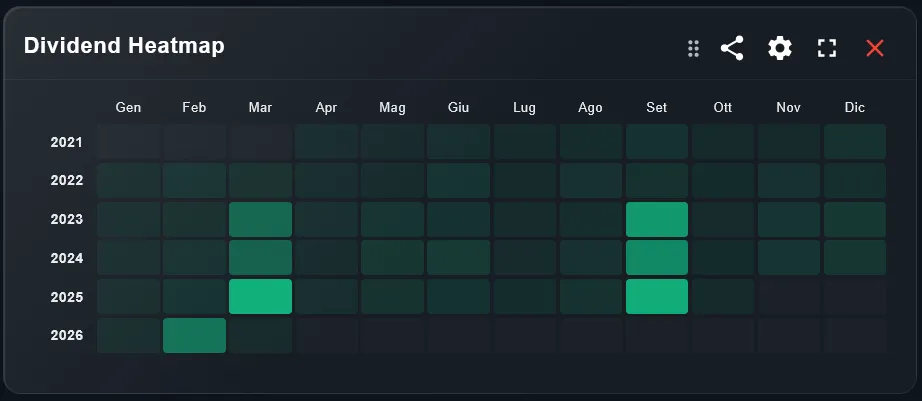
Task: Click the 'Lug' month header
Action: pyautogui.click(x=525, y=108)
